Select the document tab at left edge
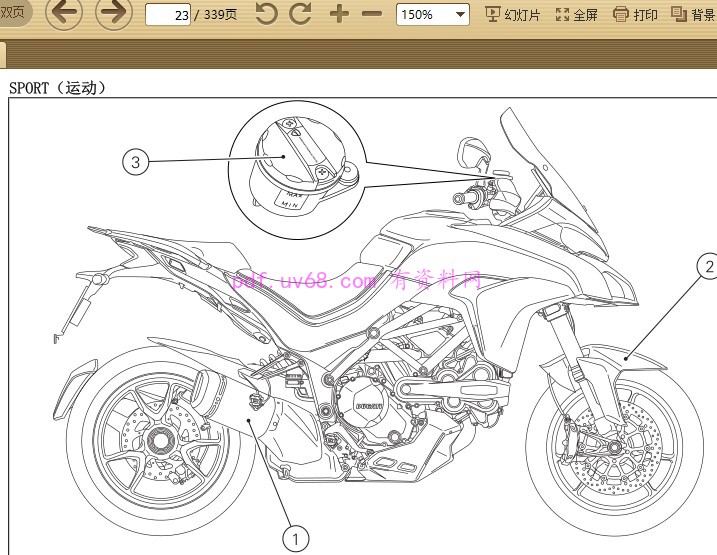Screen dimensions: 717x555 click(3, 55)
